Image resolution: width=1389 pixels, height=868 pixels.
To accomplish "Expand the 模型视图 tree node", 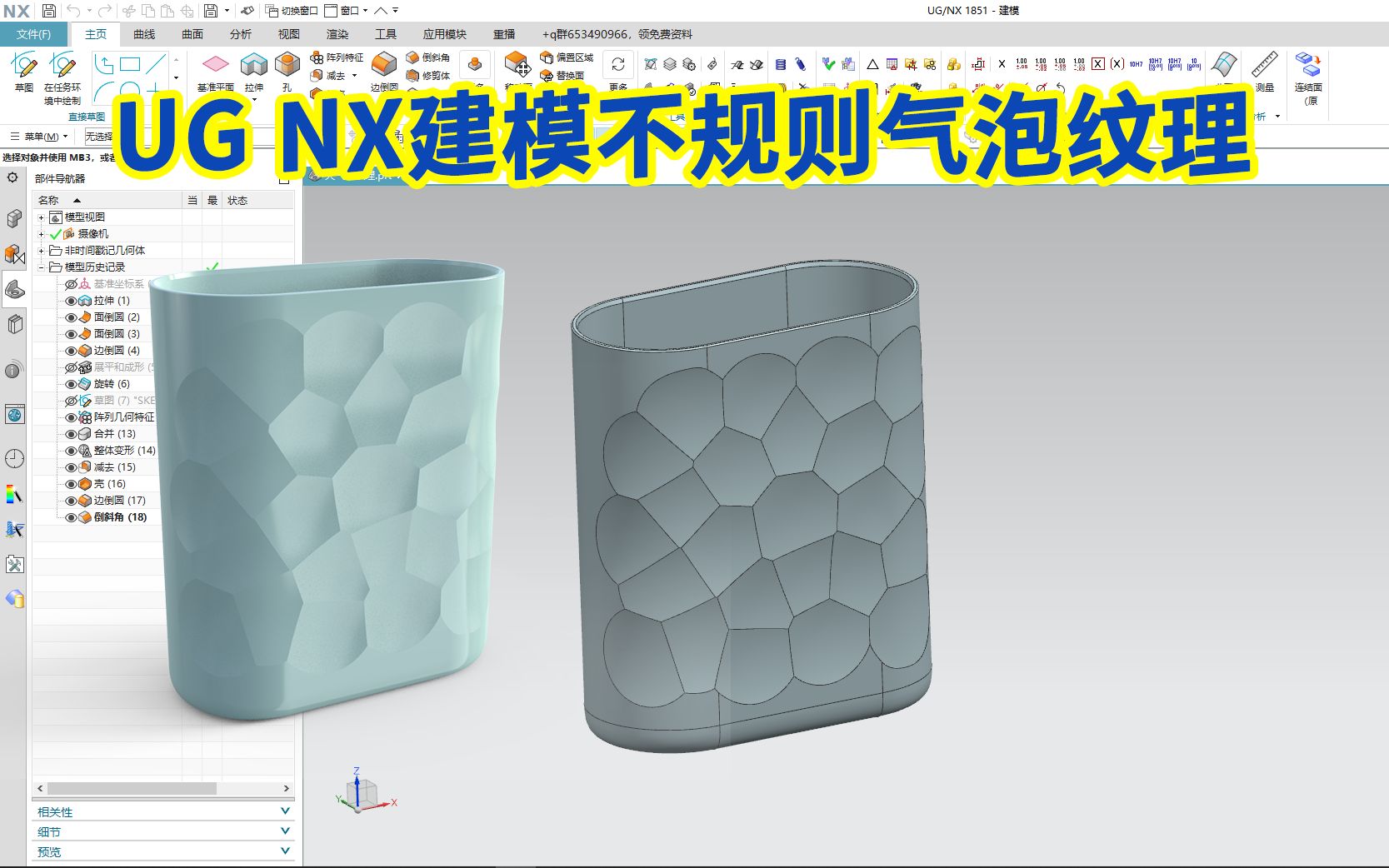I will [x=41, y=217].
